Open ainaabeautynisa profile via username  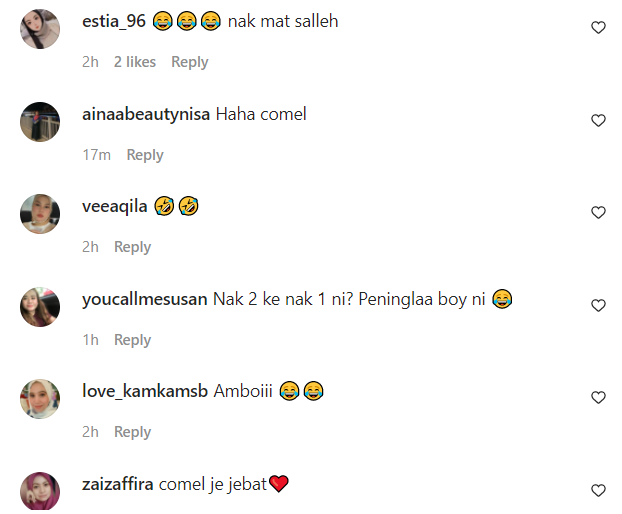click(x=146, y=114)
